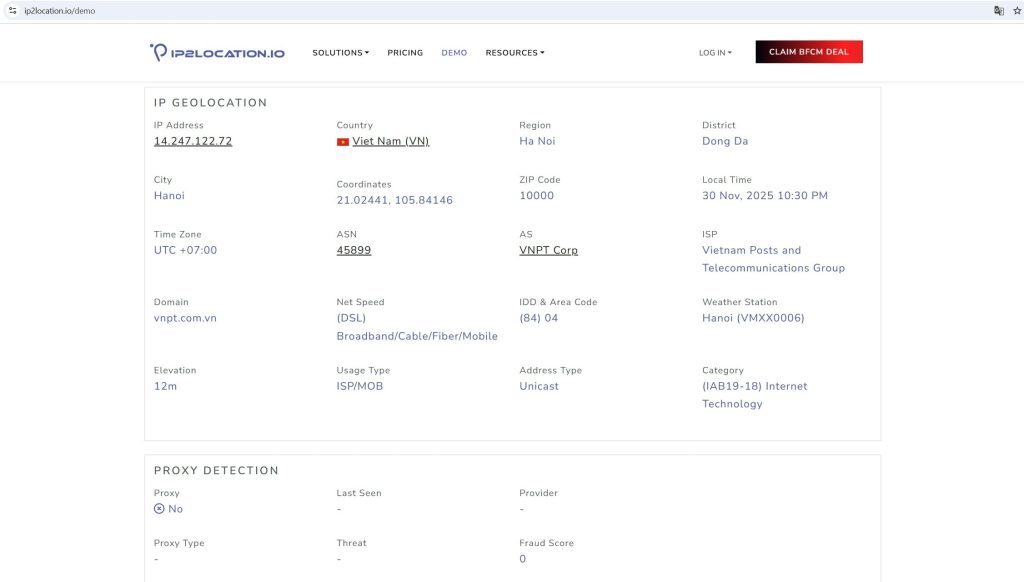Bookmark this page with the star icon
1024x582 pixels.
(1017, 10)
